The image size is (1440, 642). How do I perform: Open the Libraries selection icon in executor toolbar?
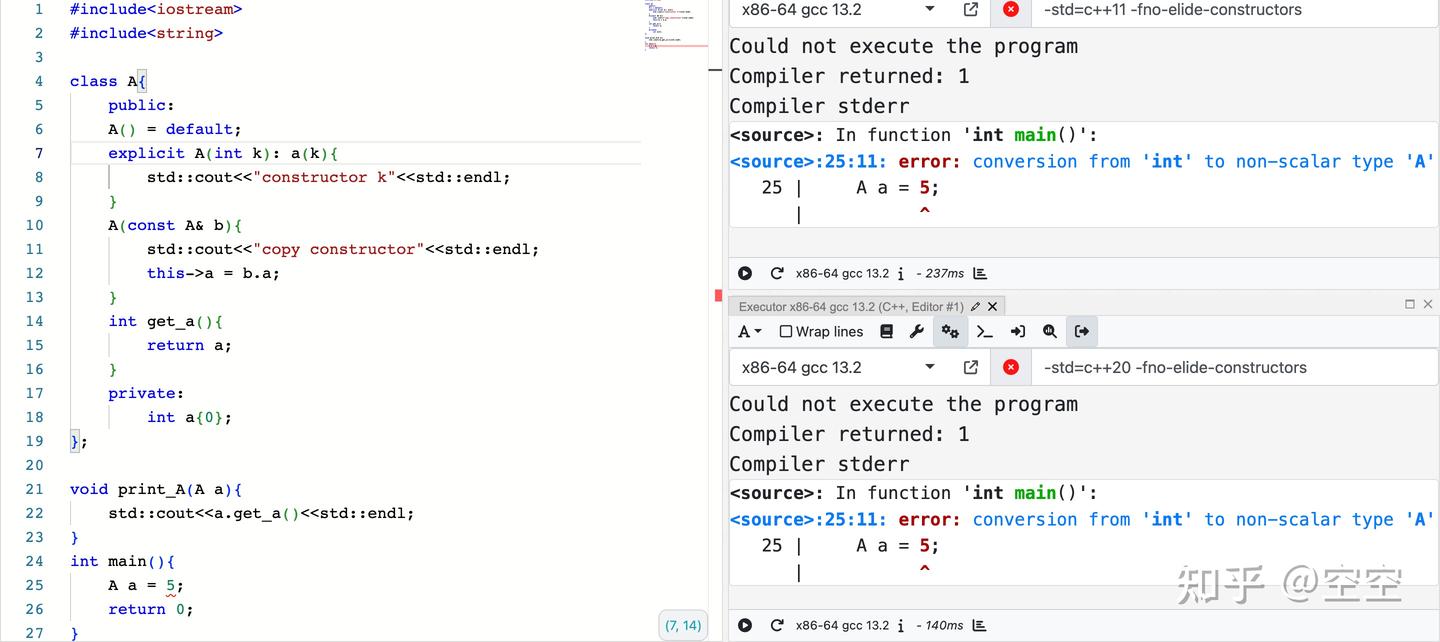886,331
